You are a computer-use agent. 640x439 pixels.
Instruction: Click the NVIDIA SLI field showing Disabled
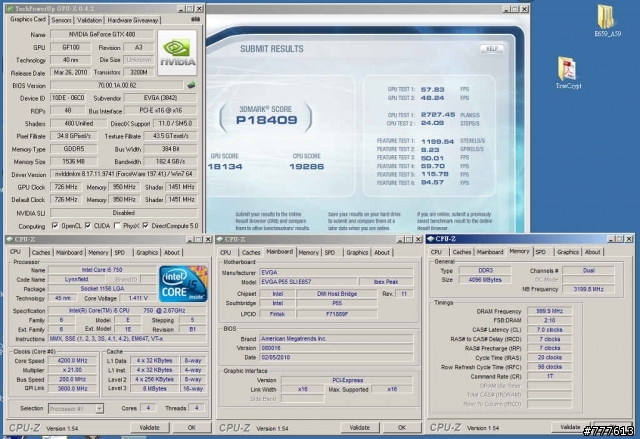pos(124,213)
